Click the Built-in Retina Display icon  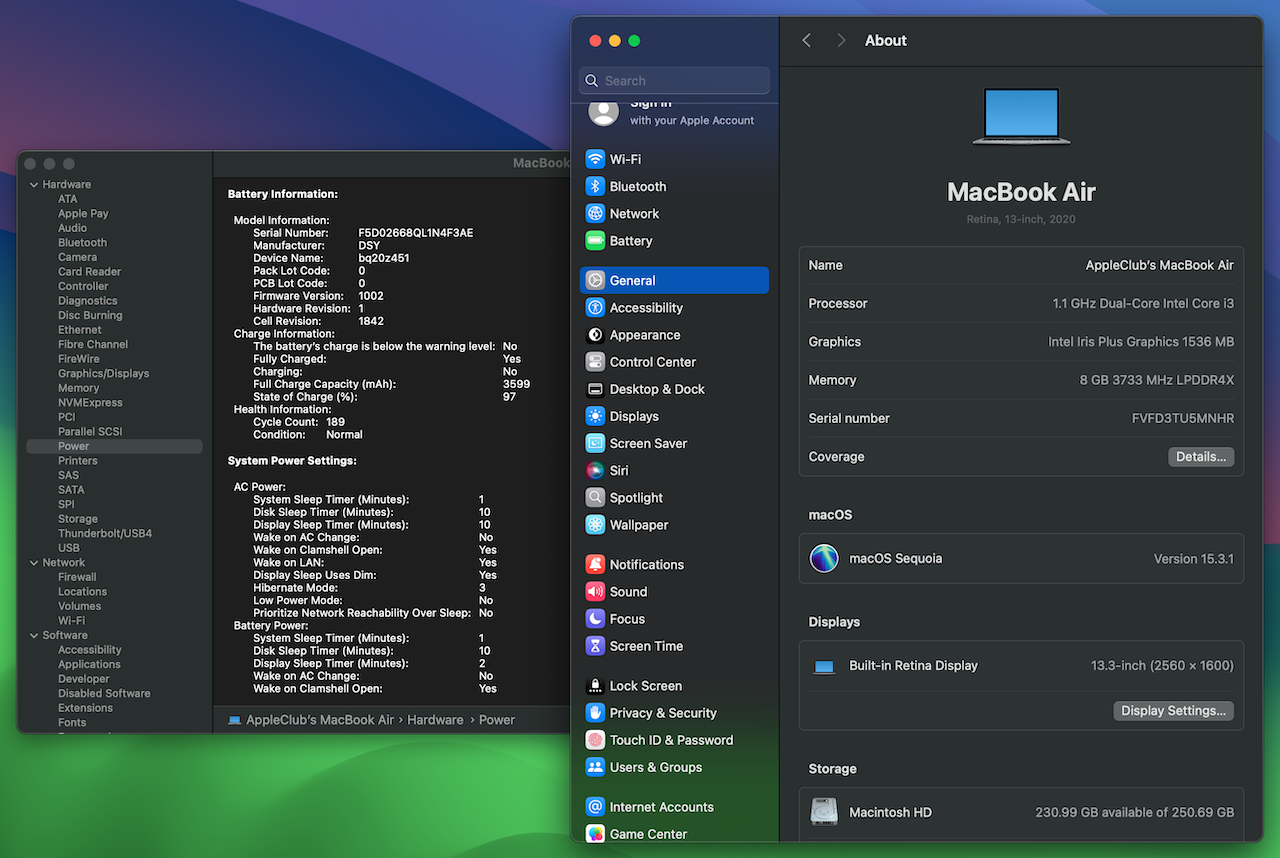coord(824,666)
